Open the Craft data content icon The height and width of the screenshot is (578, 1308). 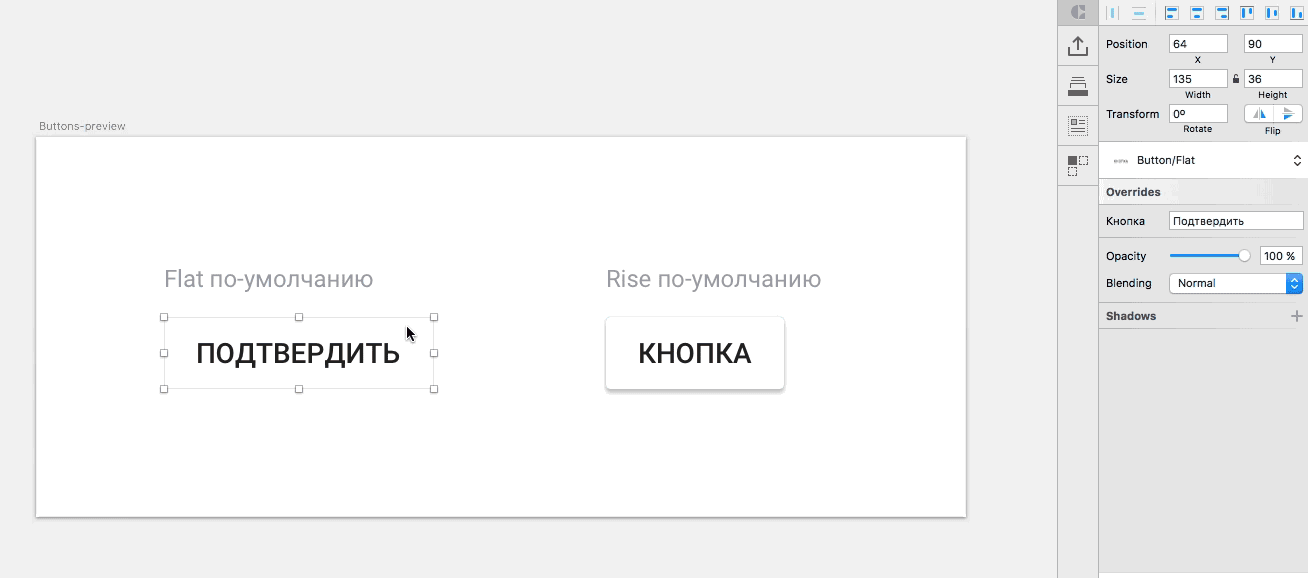coord(1078,126)
